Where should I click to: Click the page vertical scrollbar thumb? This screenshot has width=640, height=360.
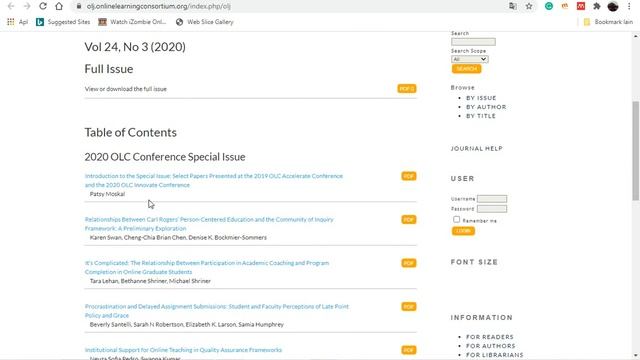[x=636, y=151]
